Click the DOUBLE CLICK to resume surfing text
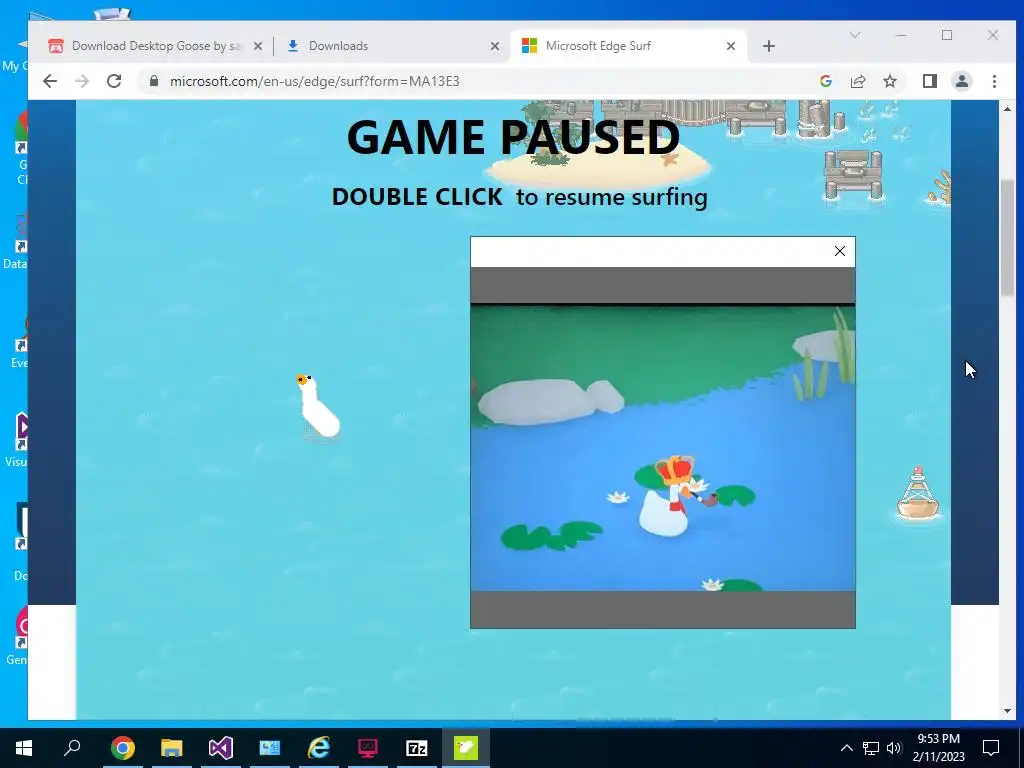Image resolution: width=1024 pixels, height=768 pixels. (519, 197)
